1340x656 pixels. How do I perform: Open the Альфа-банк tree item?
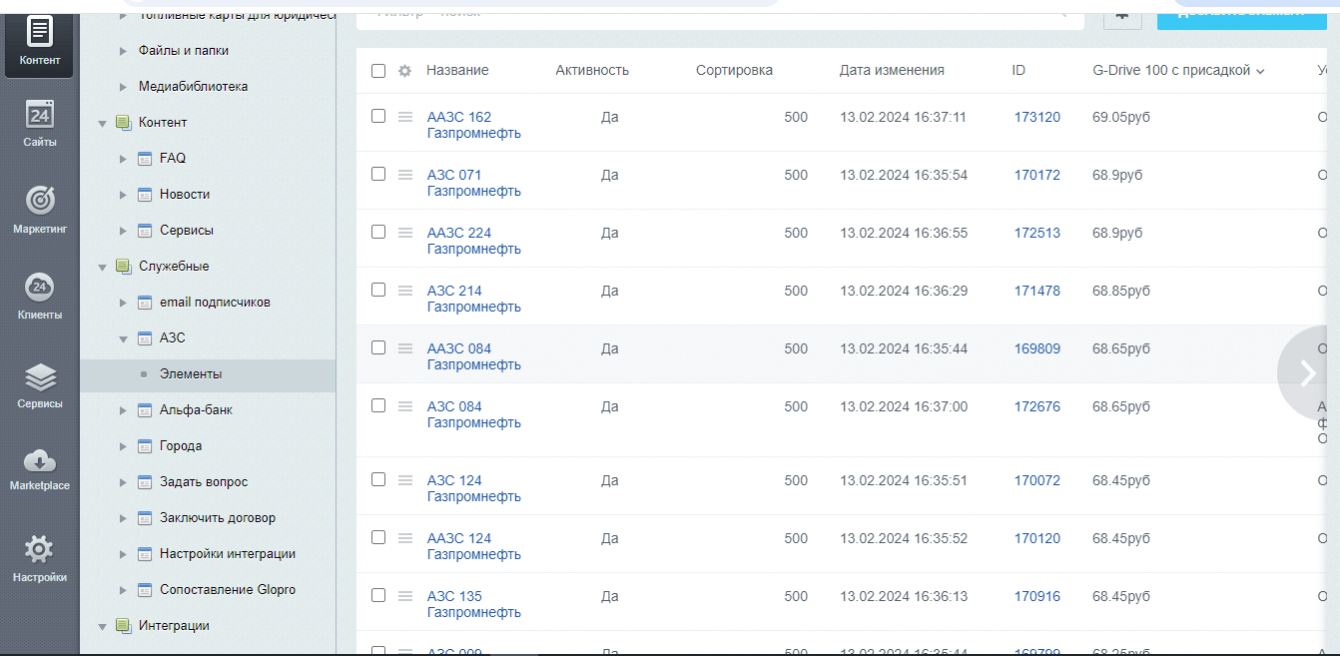pyautogui.click(x=196, y=410)
